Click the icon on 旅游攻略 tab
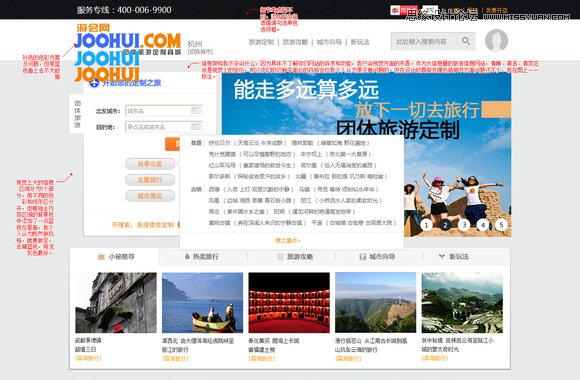580x380 pixels. pos(280,257)
